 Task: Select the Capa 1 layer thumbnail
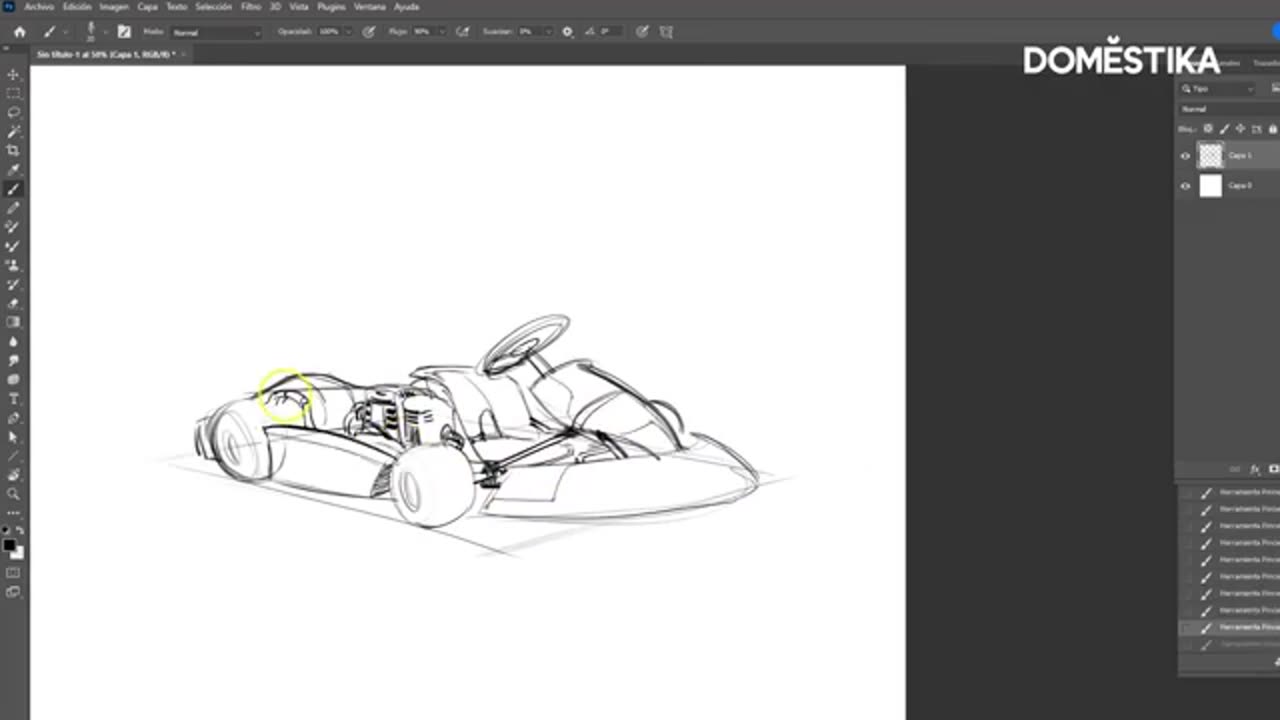(1211, 156)
